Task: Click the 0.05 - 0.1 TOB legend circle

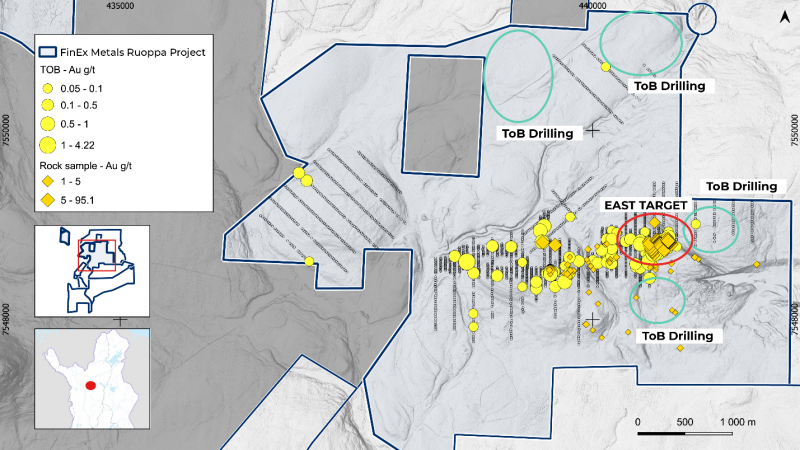Action: [47, 88]
